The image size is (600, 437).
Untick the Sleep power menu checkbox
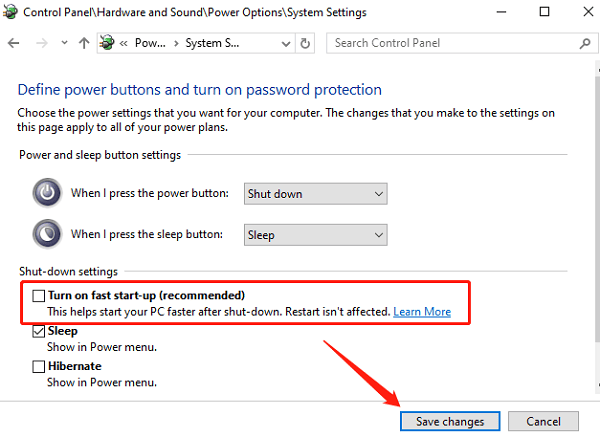39,331
